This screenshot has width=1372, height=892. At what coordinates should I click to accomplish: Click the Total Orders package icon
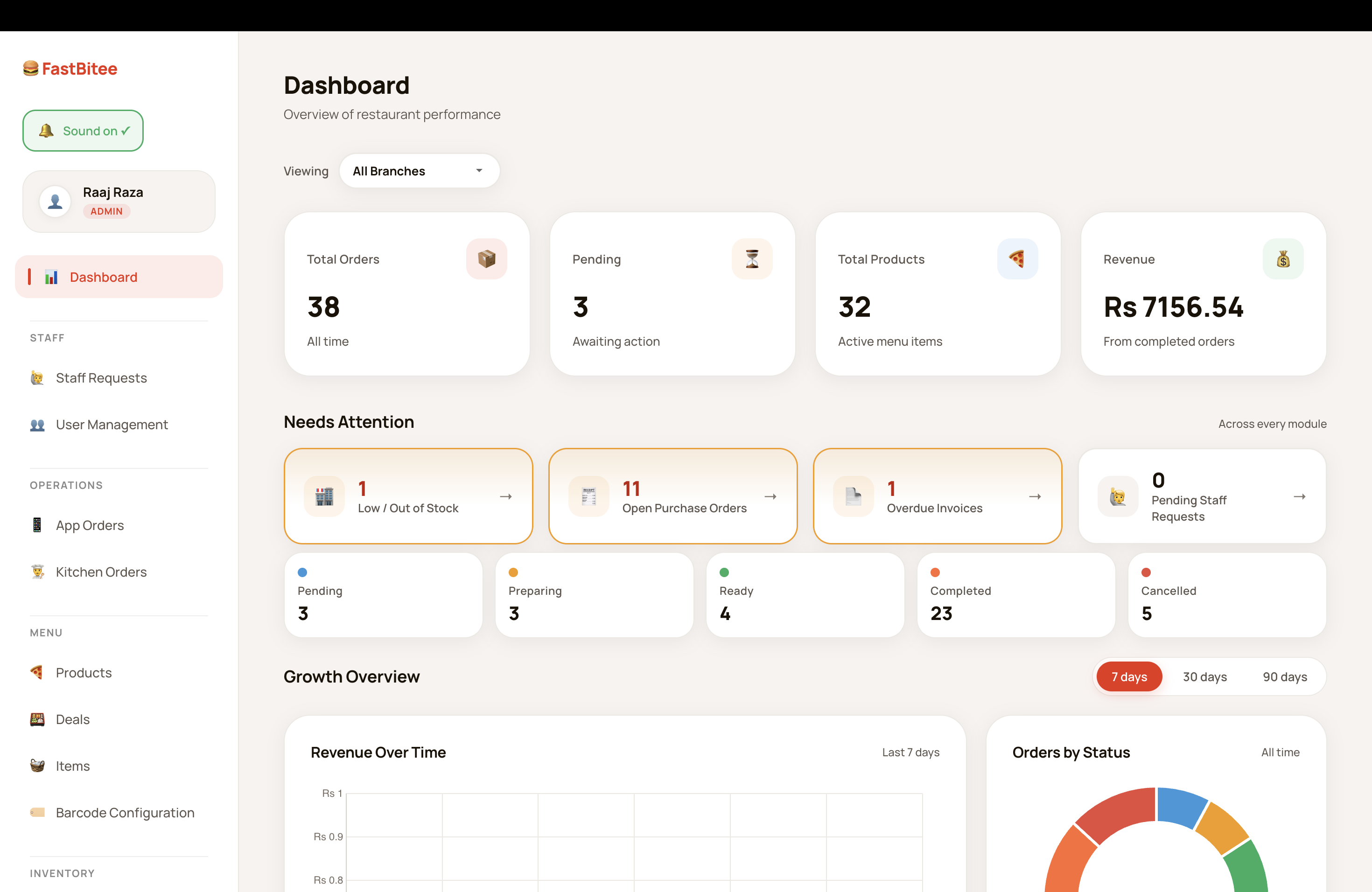[487, 259]
